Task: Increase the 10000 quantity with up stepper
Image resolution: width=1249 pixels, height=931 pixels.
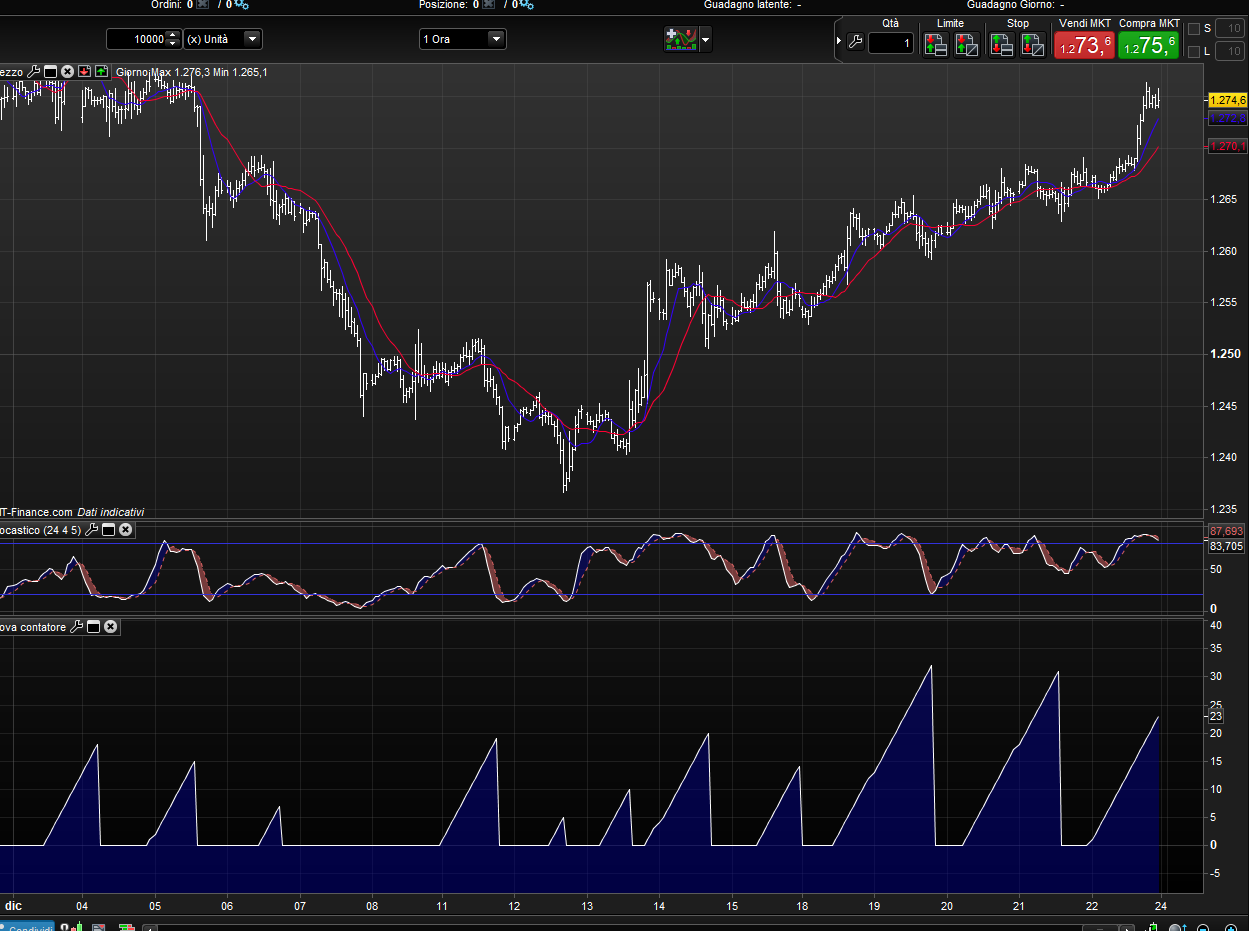Action: click(173, 35)
